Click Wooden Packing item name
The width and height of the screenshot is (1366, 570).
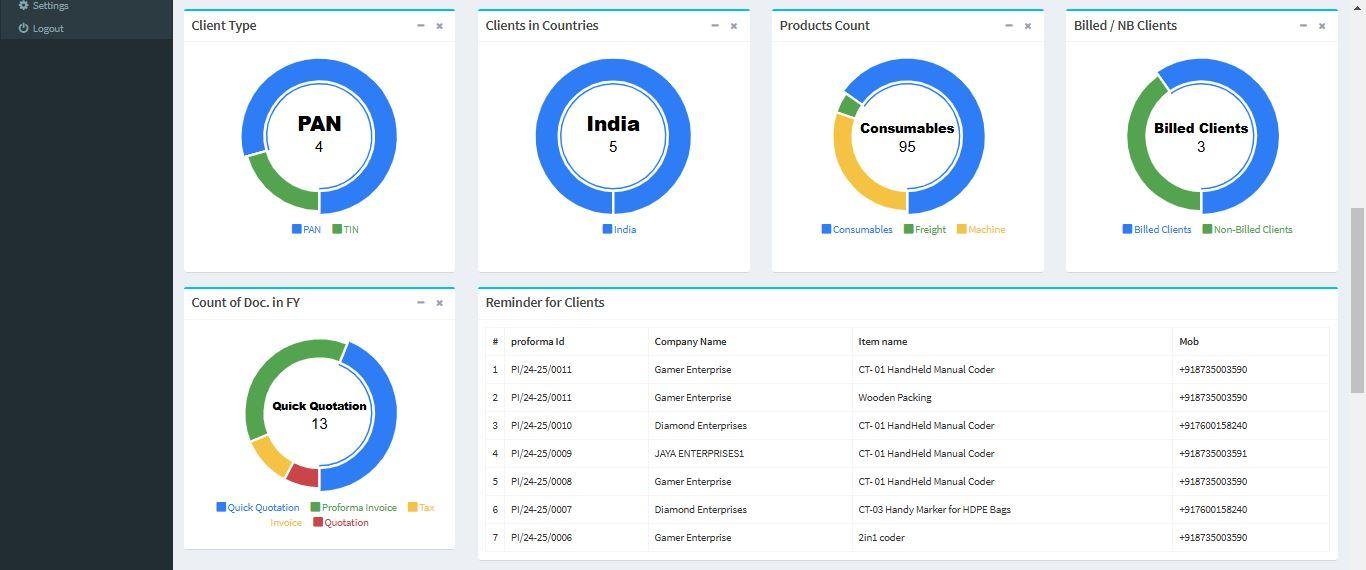895,398
